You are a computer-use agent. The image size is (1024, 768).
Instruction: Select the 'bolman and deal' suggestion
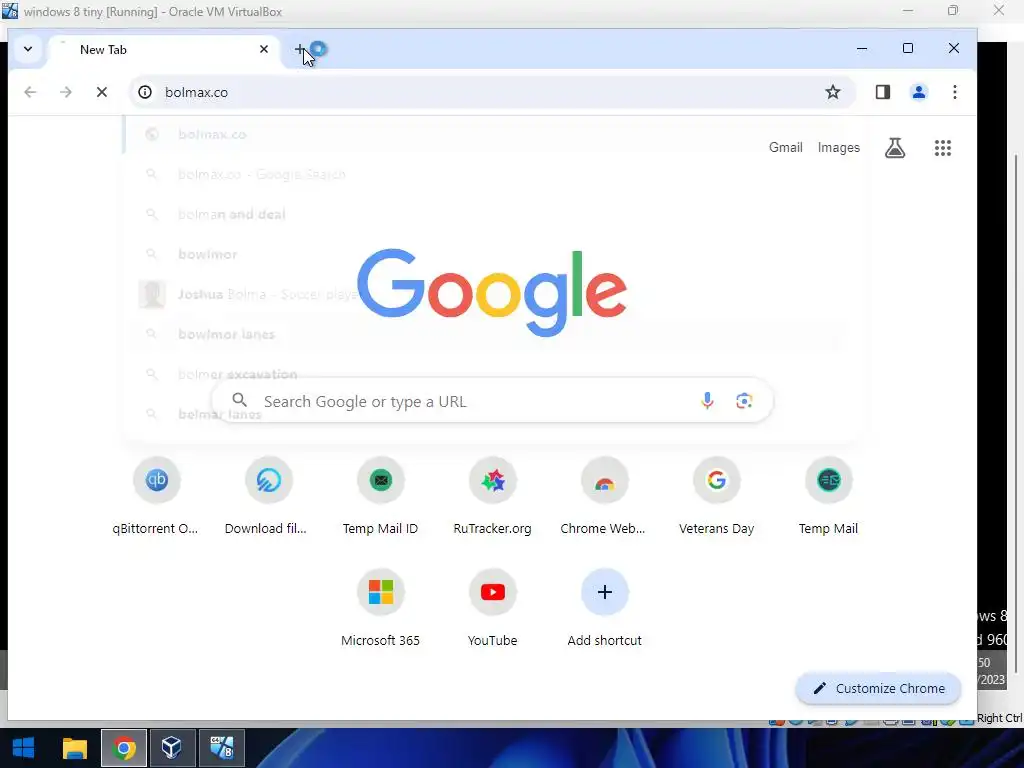(490, 214)
